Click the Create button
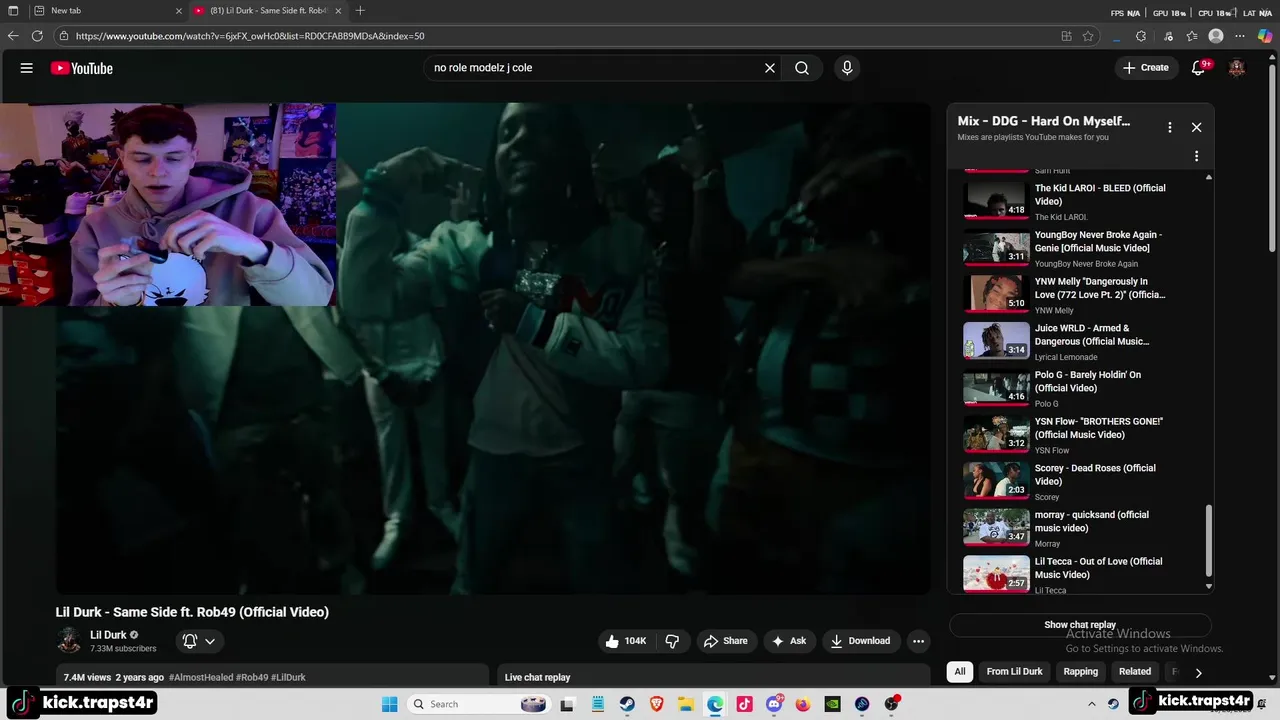Image resolution: width=1280 pixels, height=720 pixels. click(1145, 68)
